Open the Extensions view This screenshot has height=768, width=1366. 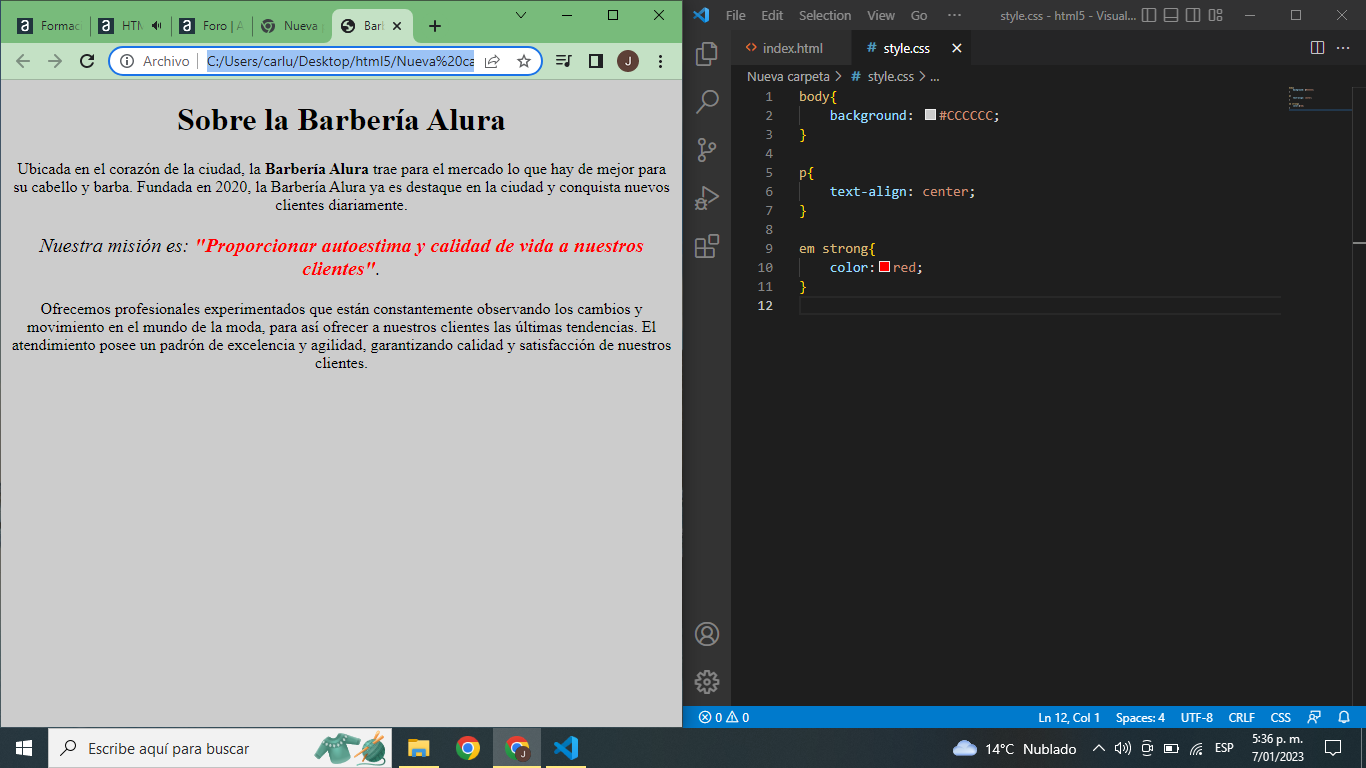tap(707, 246)
